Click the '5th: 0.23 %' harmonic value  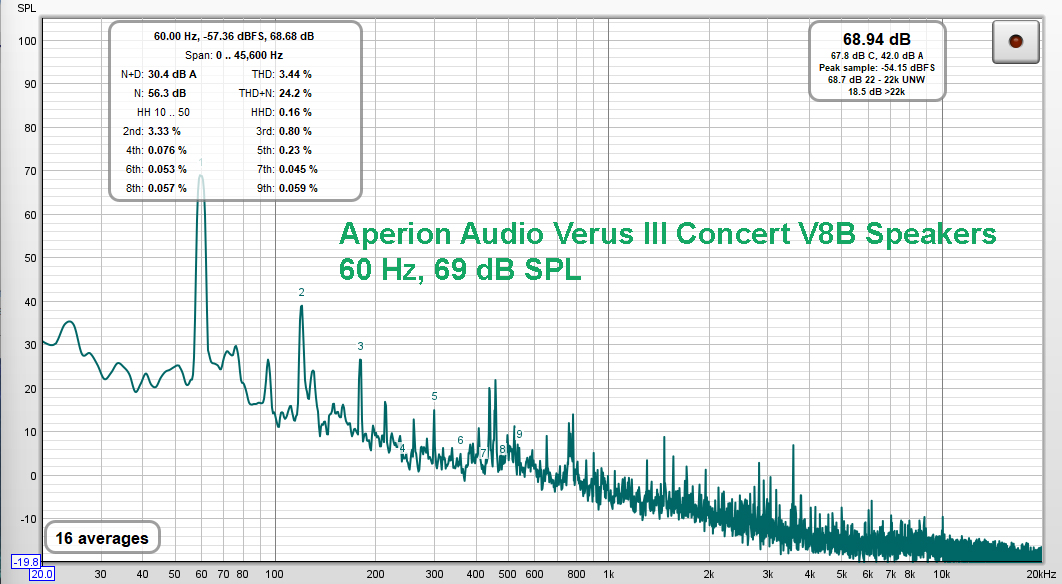283,150
